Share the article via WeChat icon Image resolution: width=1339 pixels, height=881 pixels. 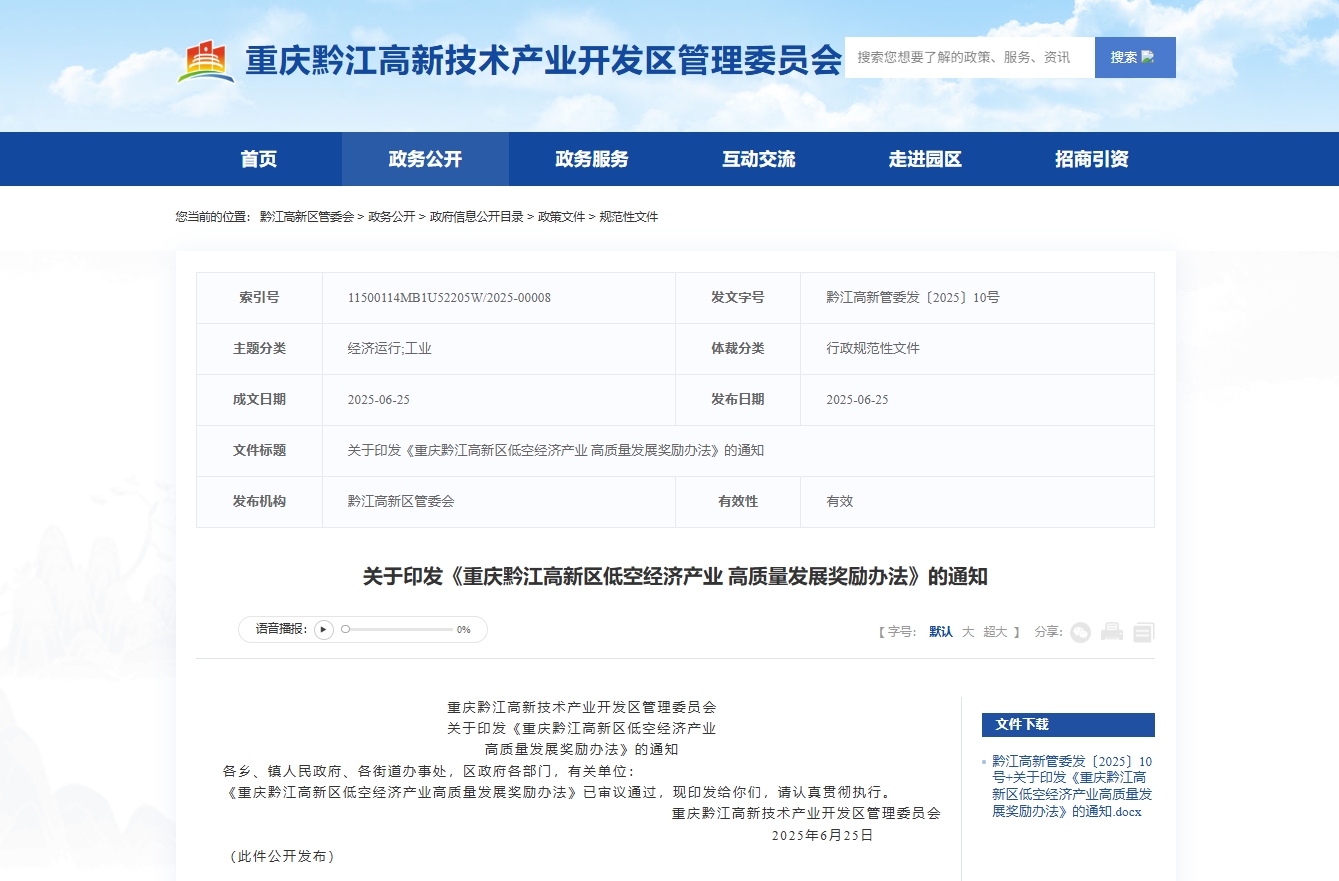[x=1080, y=632]
